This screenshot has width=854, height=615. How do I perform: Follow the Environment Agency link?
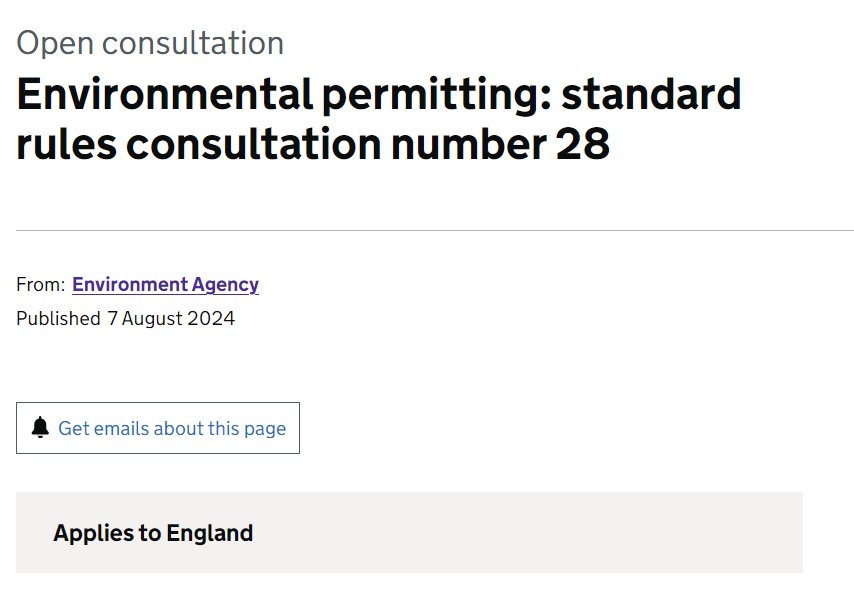pyautogui.click(x=165, y=285)
